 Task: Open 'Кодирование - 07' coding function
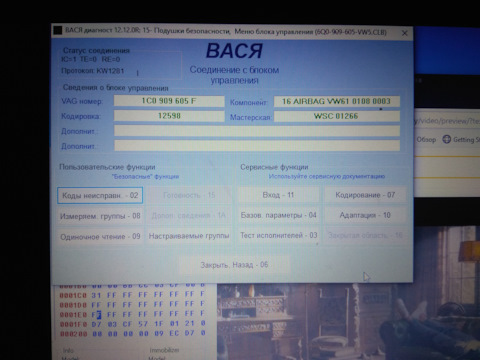coord(365,195)
